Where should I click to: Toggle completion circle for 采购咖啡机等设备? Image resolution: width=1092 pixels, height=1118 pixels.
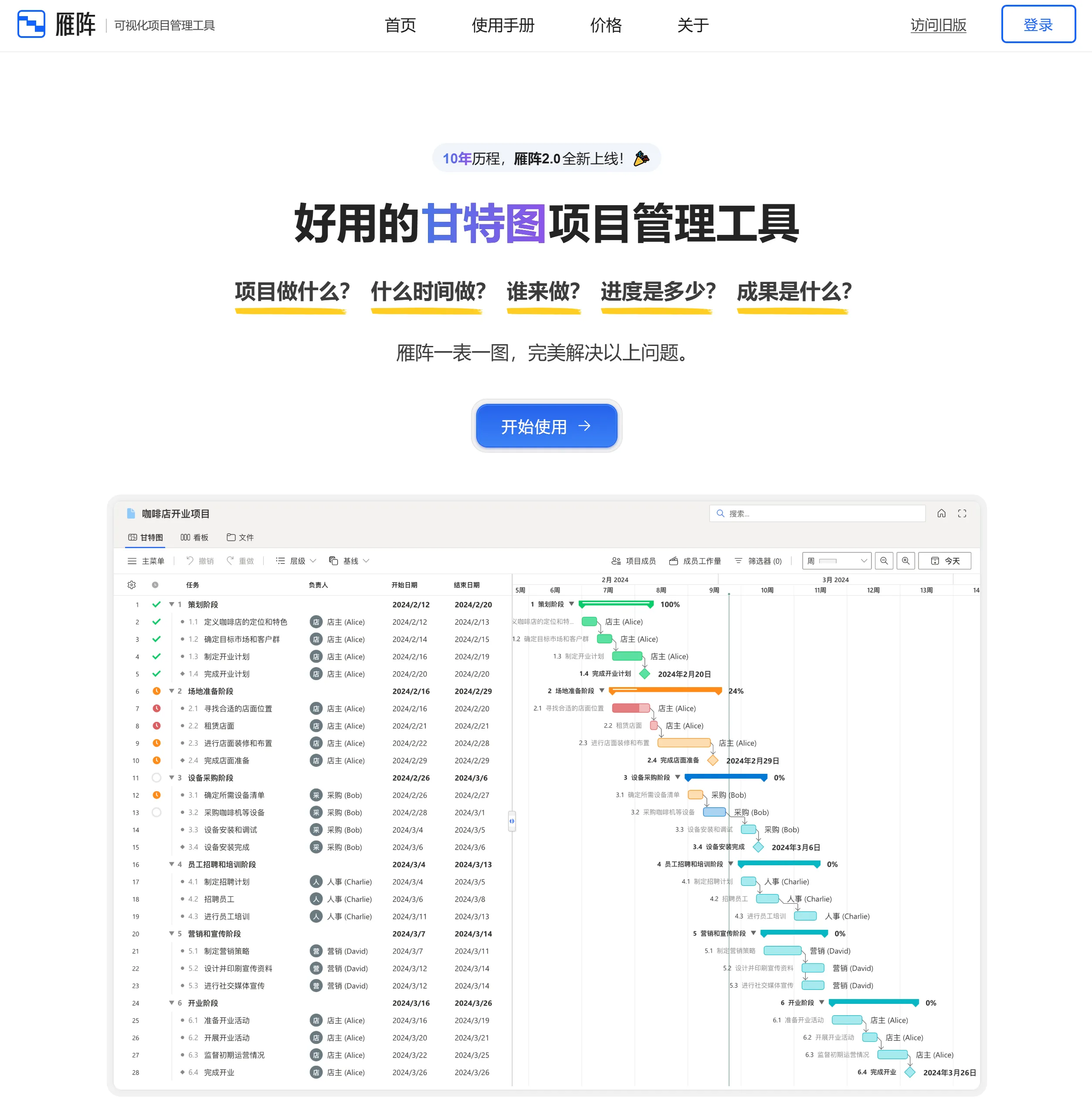pyautogui.click(x=156, y=813)
